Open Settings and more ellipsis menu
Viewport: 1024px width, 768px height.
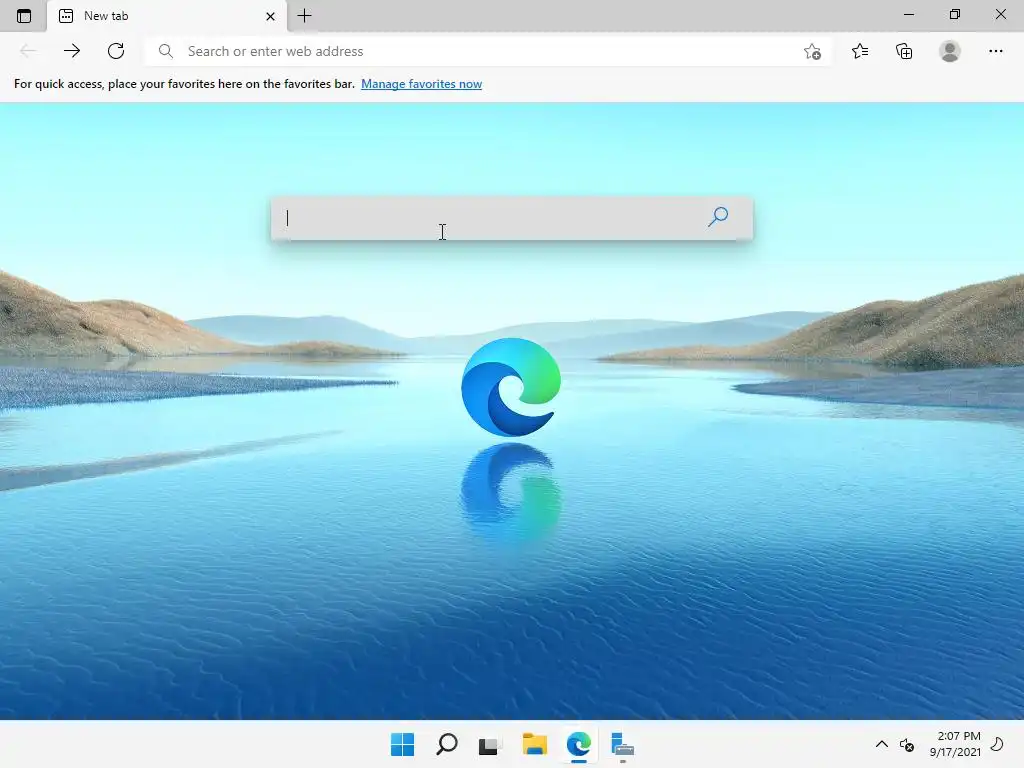coord(995,51)
